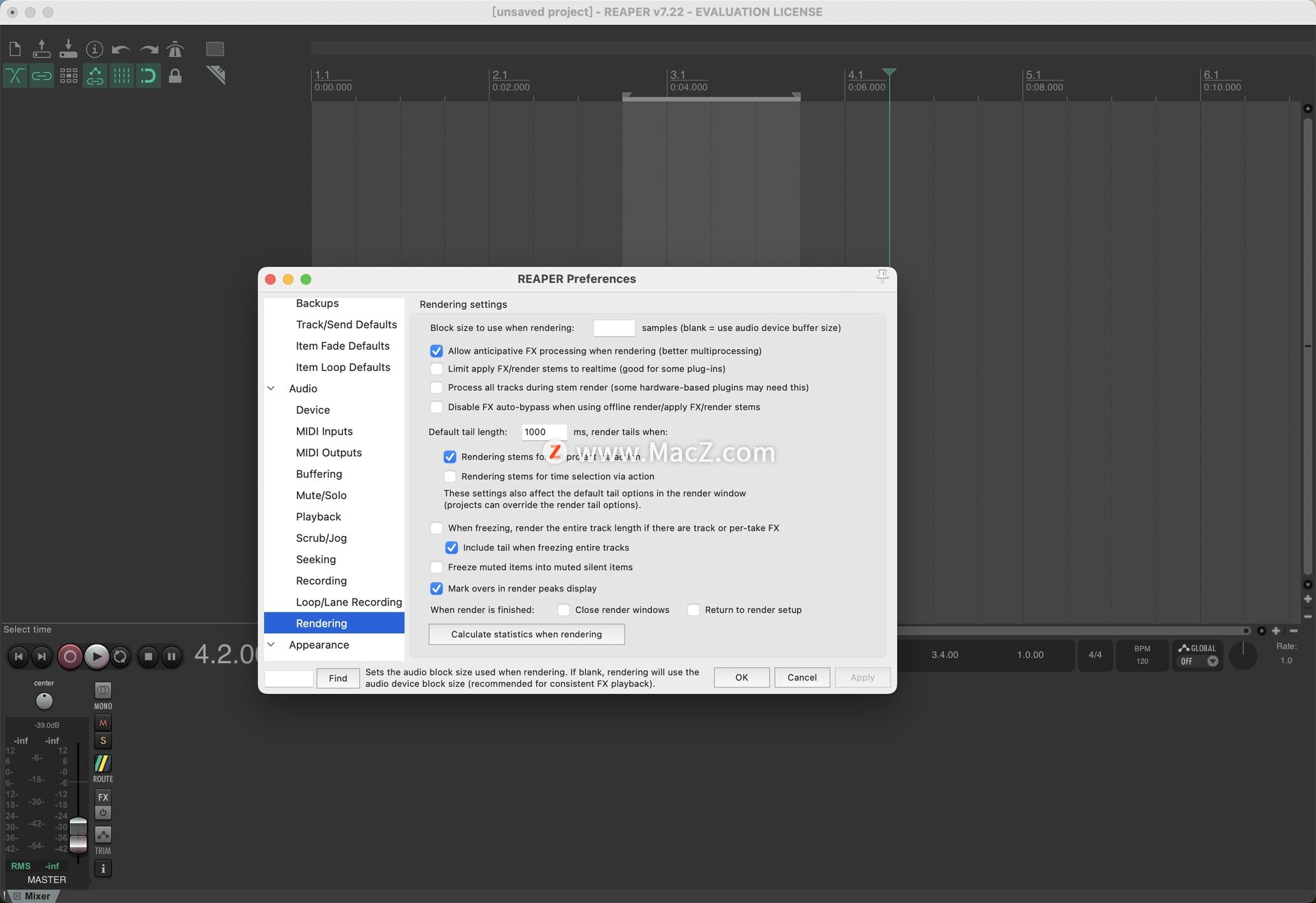This screenshot has width=1316, height=903.
Task: Click the master volume fader handle
Action: pyautogui.click(x=79, y=834)
